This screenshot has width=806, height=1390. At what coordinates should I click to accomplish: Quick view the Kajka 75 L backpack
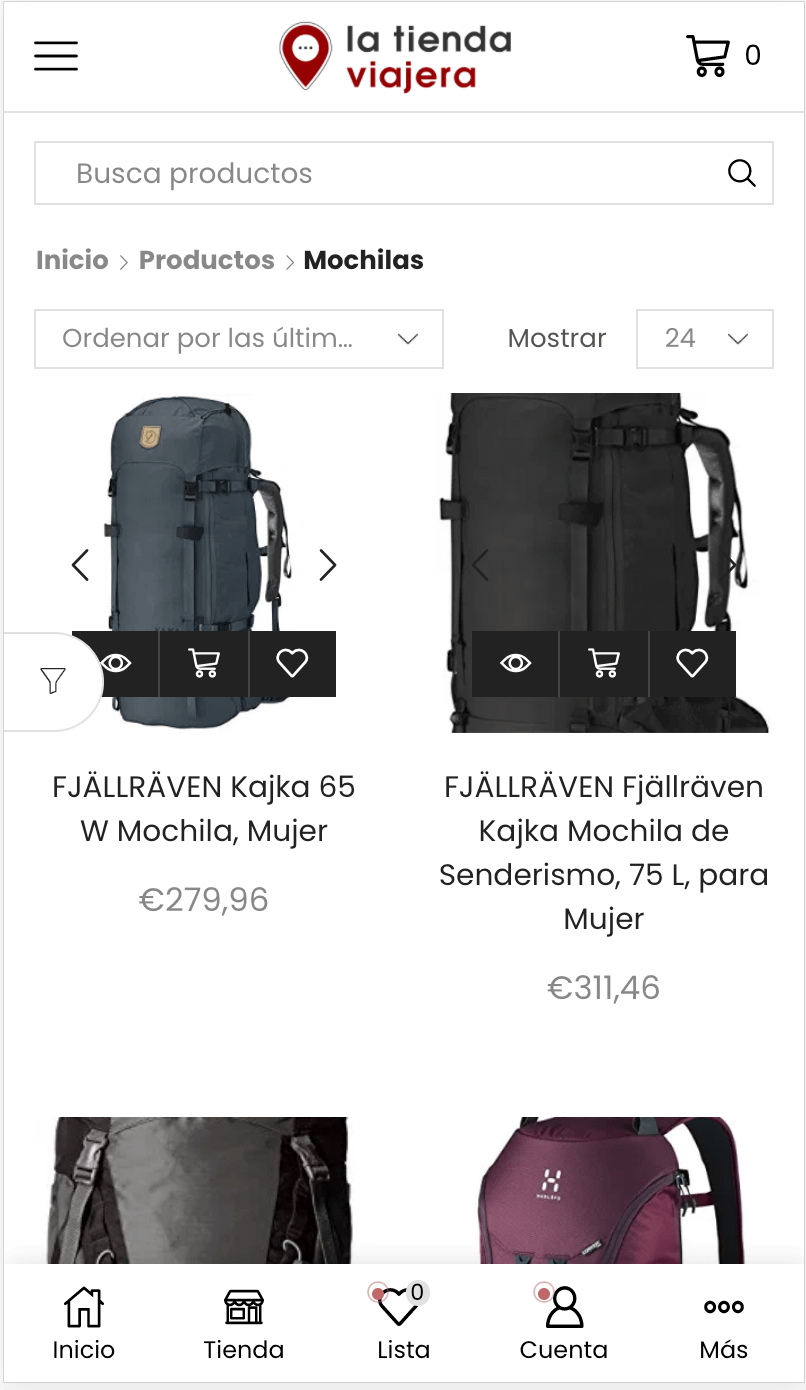515,663
